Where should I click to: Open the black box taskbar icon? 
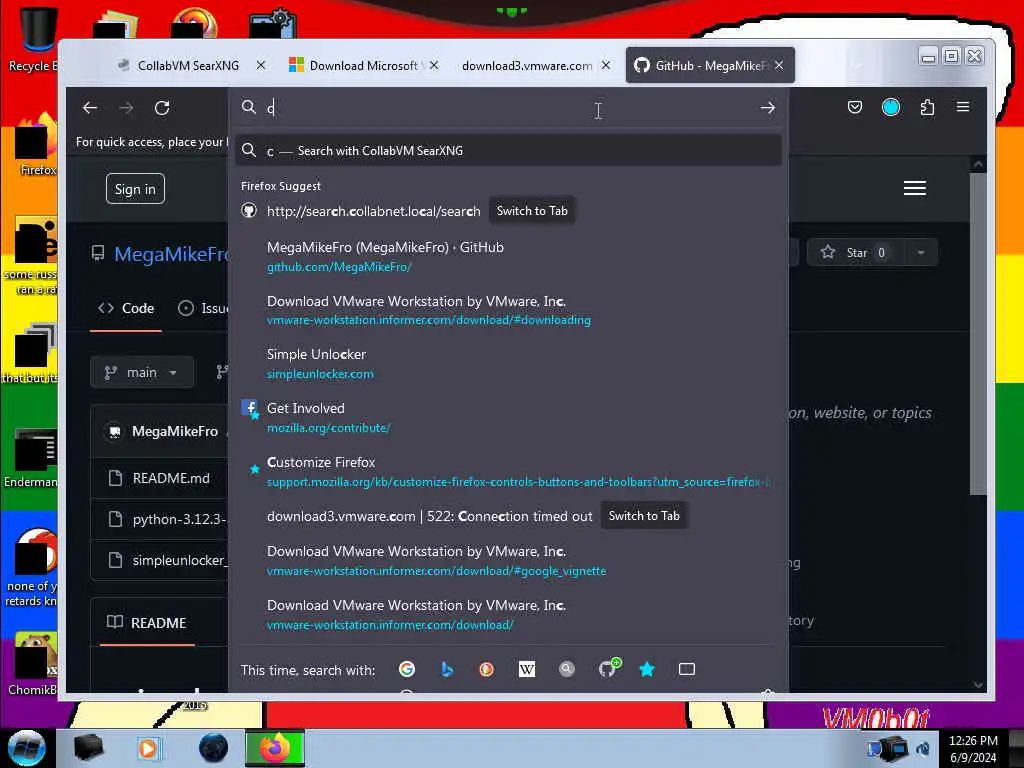coord(88,748)
